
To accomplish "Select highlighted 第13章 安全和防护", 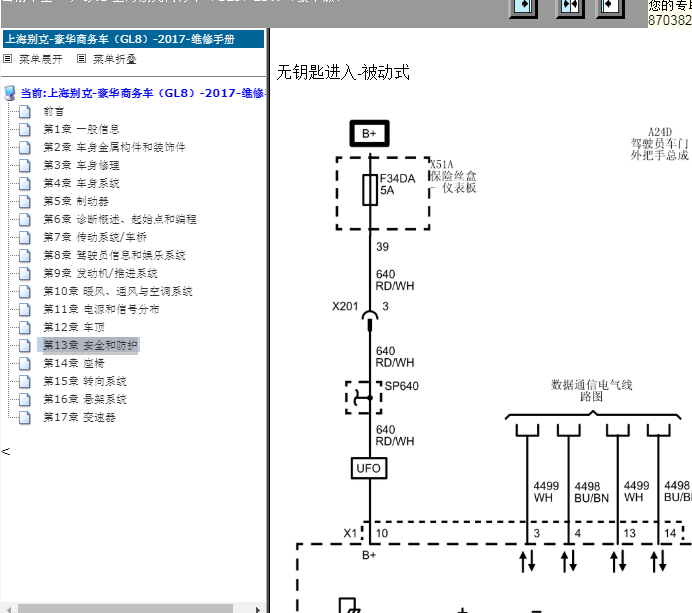I will point(90,345).
